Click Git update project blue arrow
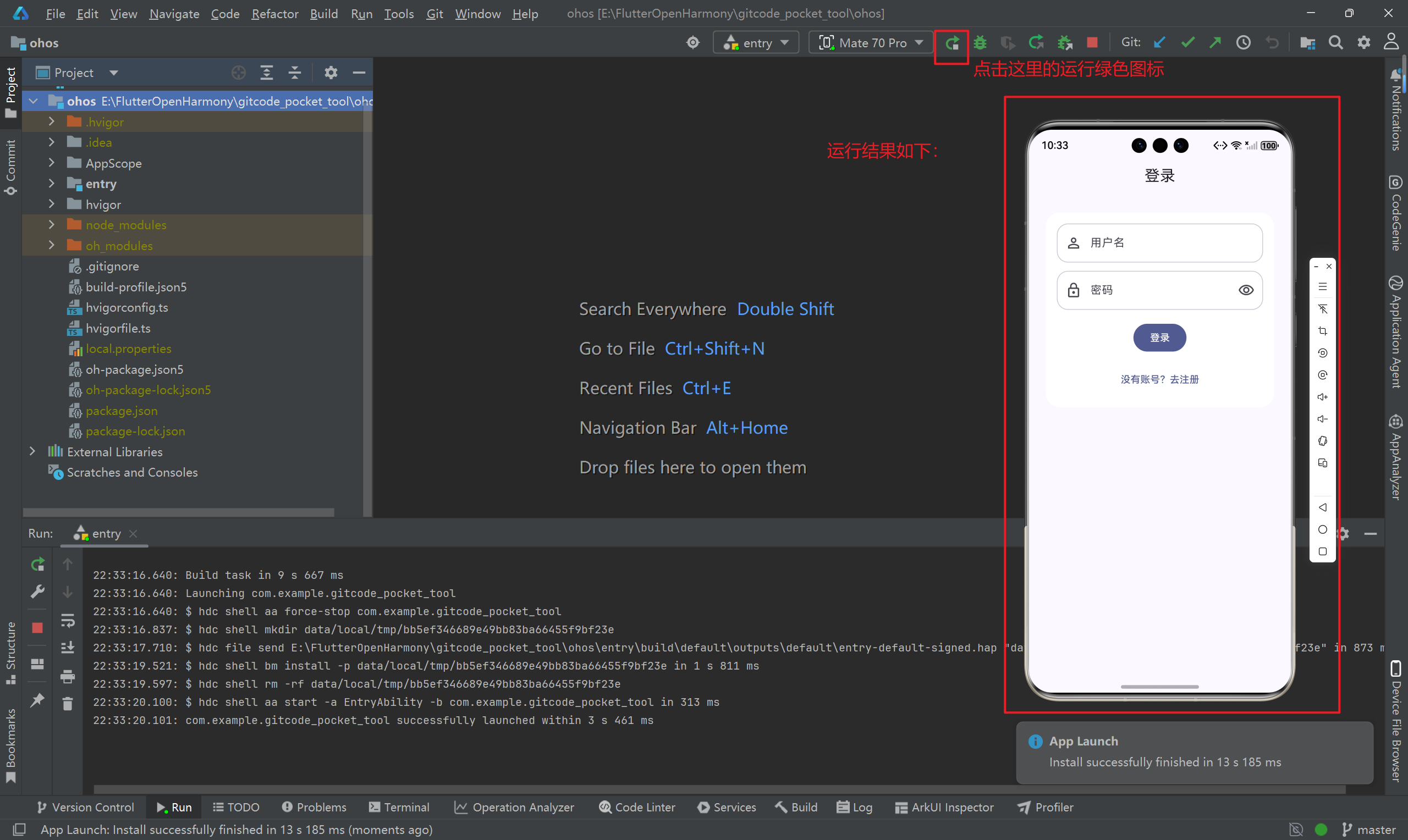Viewport: 1408px width, 840px height. (x=1159, y=43)
